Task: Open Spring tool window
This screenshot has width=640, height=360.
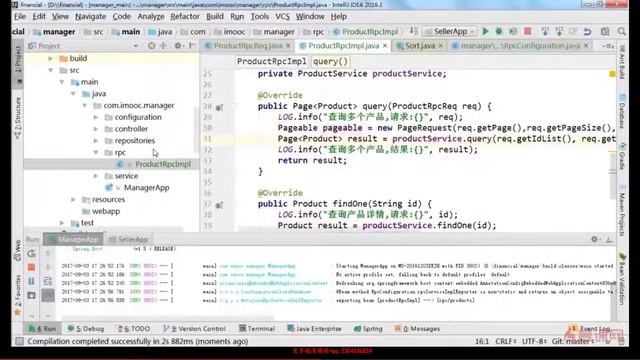Action: (368, 329)
